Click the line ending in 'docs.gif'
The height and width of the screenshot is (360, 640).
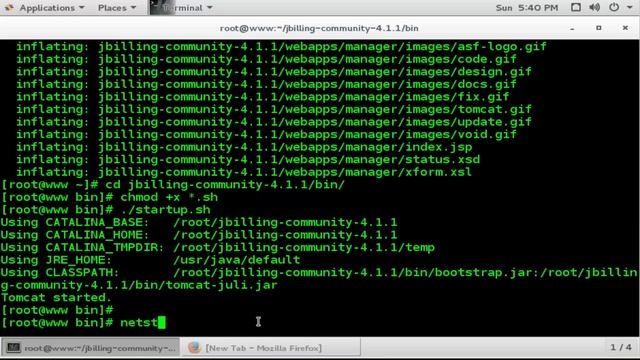pyautogui.click(x=266, y=84)
